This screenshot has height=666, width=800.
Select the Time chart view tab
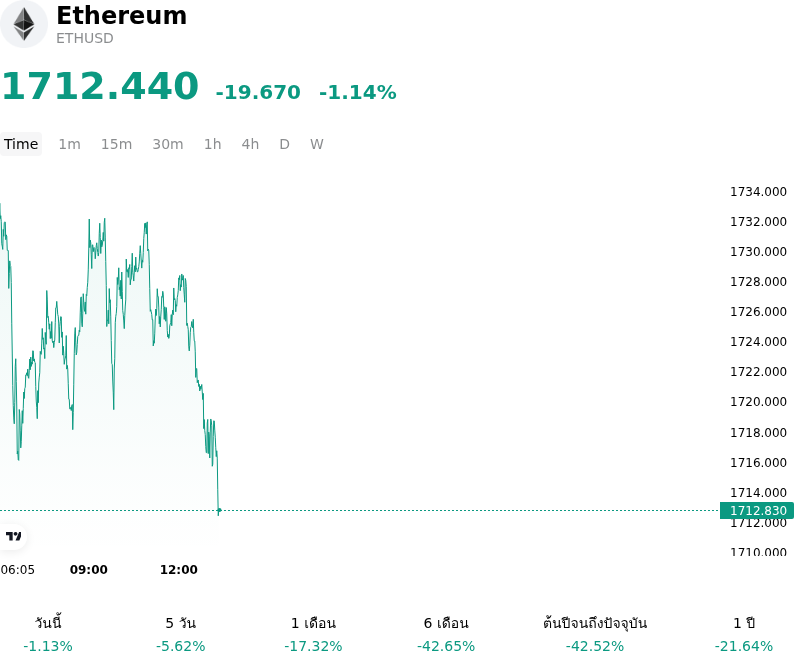tap(21, 144)
